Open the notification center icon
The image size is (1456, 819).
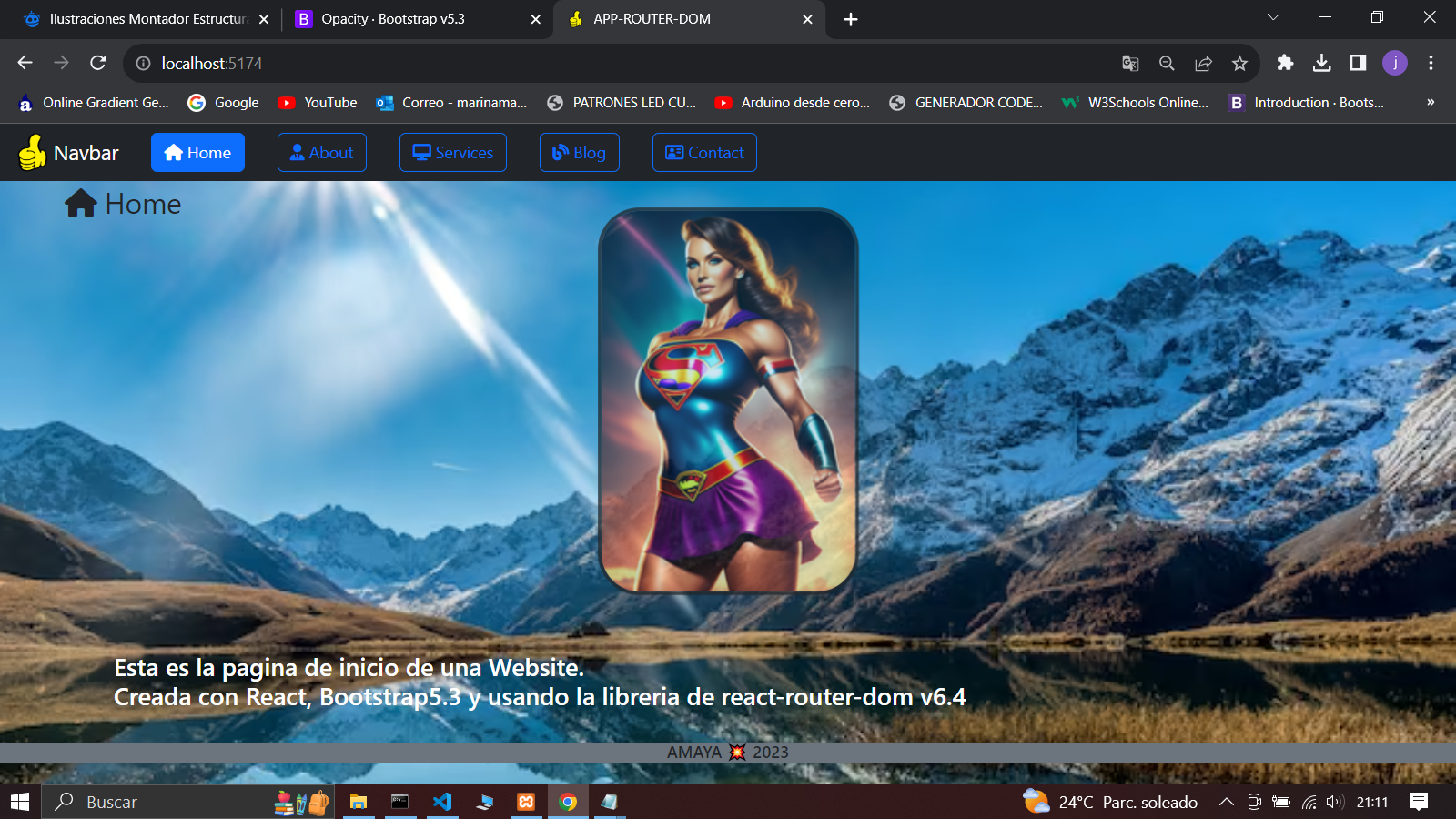tap(1418, 802)
